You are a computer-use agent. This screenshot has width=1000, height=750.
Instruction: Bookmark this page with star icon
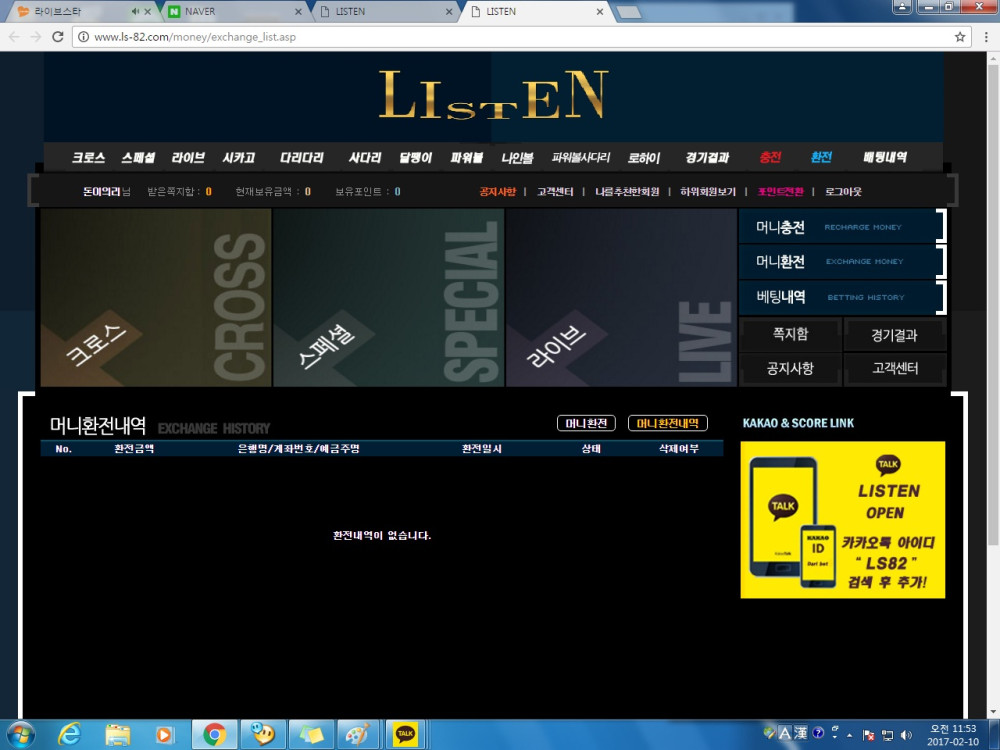pyautogui.click(x=960, y=37)
